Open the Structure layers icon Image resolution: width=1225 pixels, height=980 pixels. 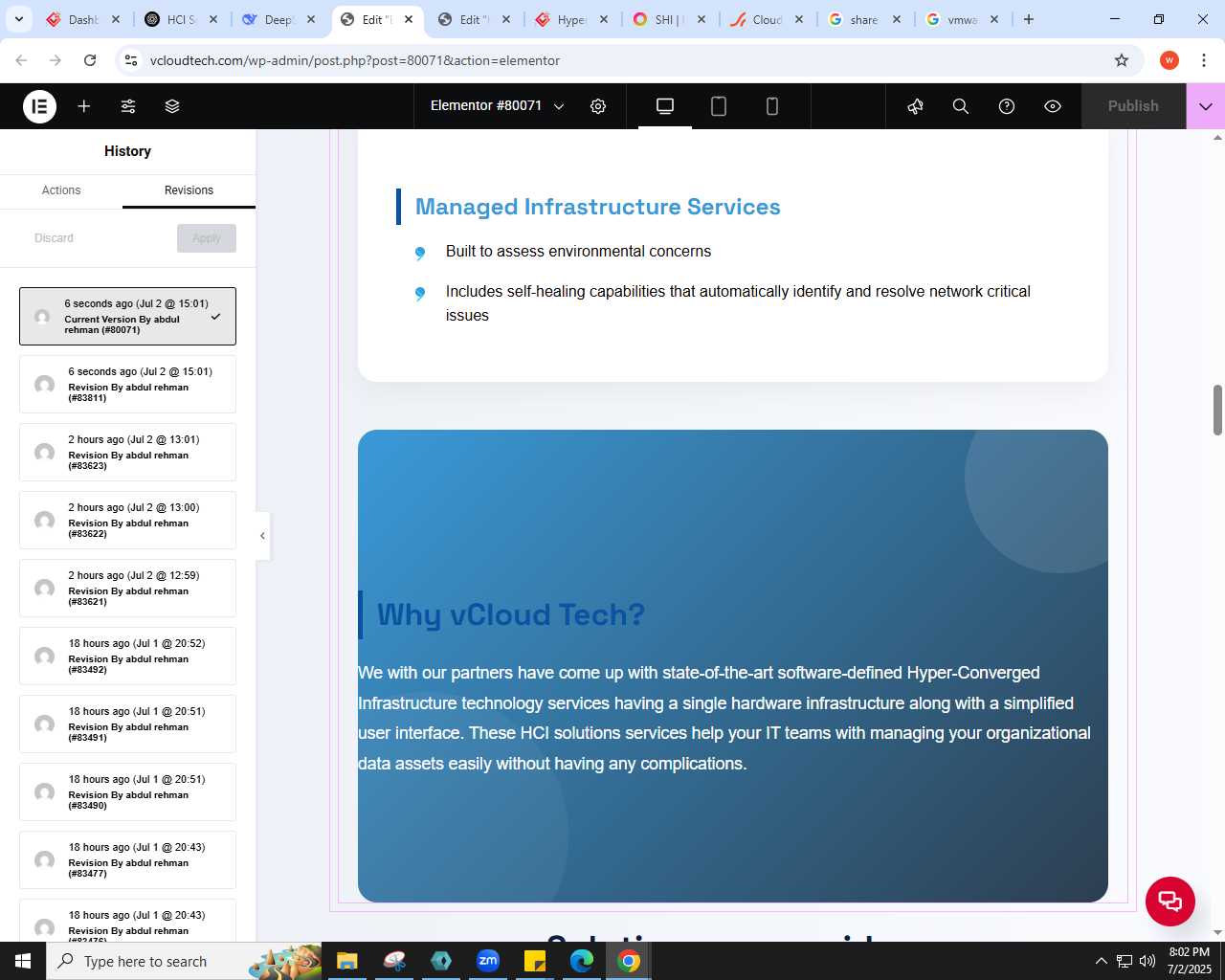coord(172,106)
